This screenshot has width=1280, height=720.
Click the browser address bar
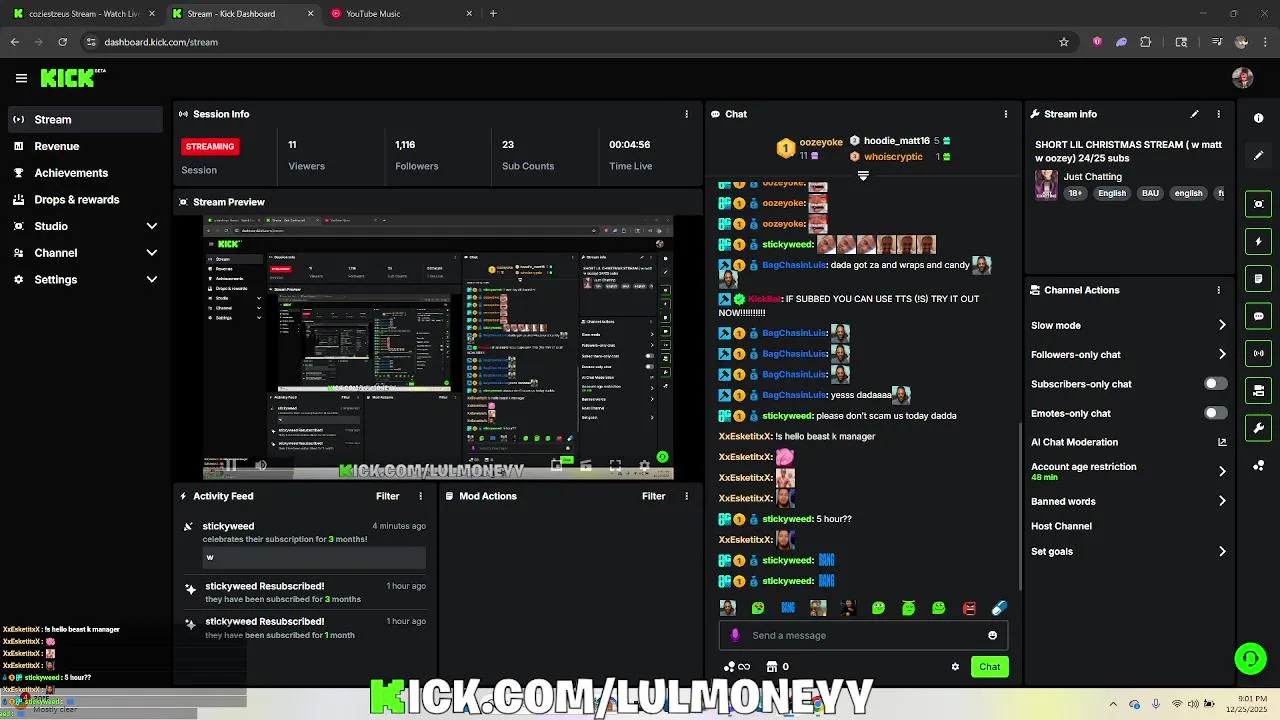click(568, 42)
